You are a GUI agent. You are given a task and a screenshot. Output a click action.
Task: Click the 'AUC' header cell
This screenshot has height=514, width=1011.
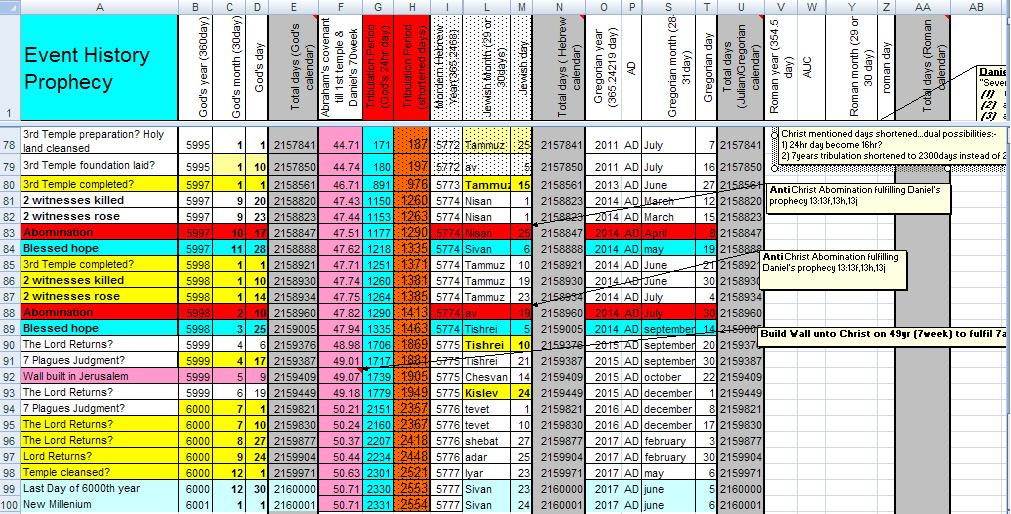click(812, 68)
